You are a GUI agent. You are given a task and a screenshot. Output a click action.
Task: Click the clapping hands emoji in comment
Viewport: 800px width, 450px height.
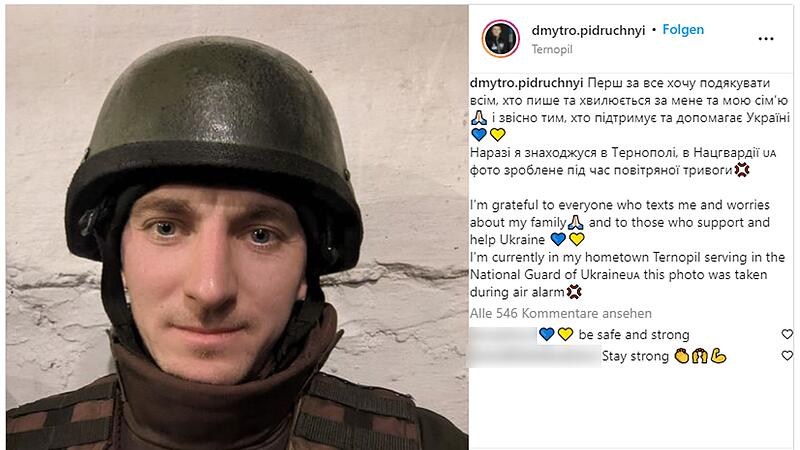click(x=681, y=356)
